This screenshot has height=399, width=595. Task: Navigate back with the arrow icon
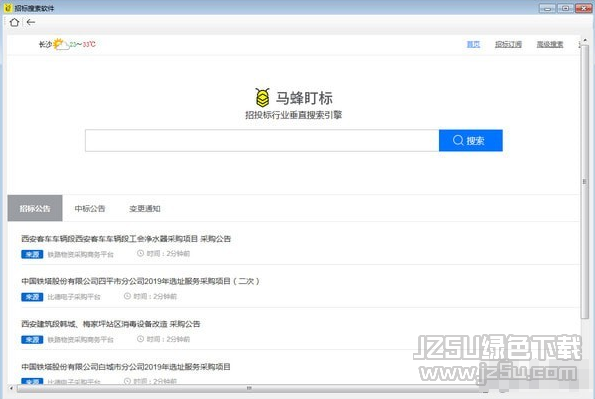[x=31, y=22]
